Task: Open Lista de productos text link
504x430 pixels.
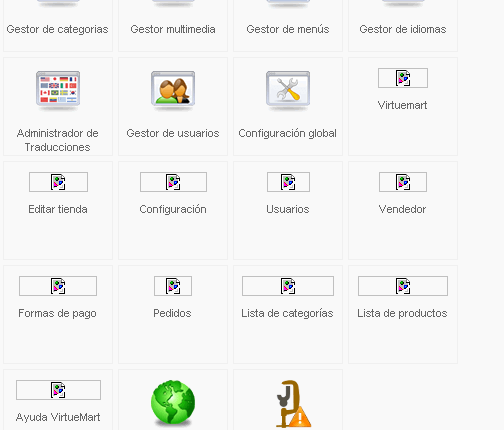Action: click(x=402, y=314)
